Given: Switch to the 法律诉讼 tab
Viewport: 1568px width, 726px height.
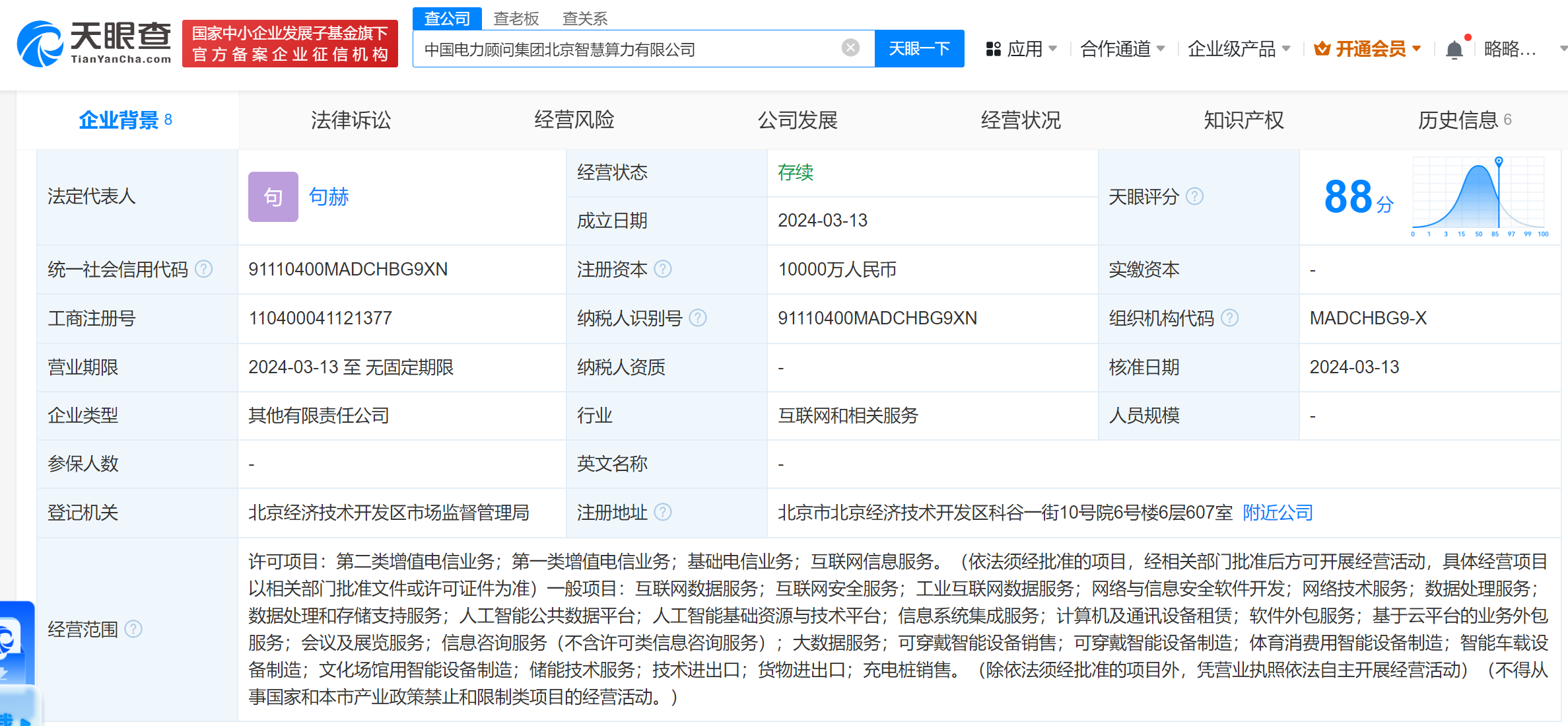Looking at the screenshot, I should point(351,120).
